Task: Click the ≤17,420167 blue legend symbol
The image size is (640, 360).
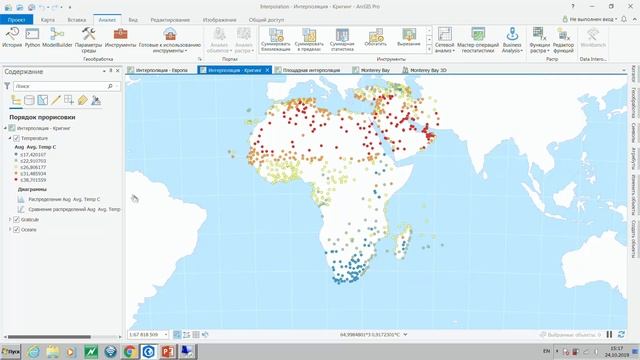Action: click(16, 155)
